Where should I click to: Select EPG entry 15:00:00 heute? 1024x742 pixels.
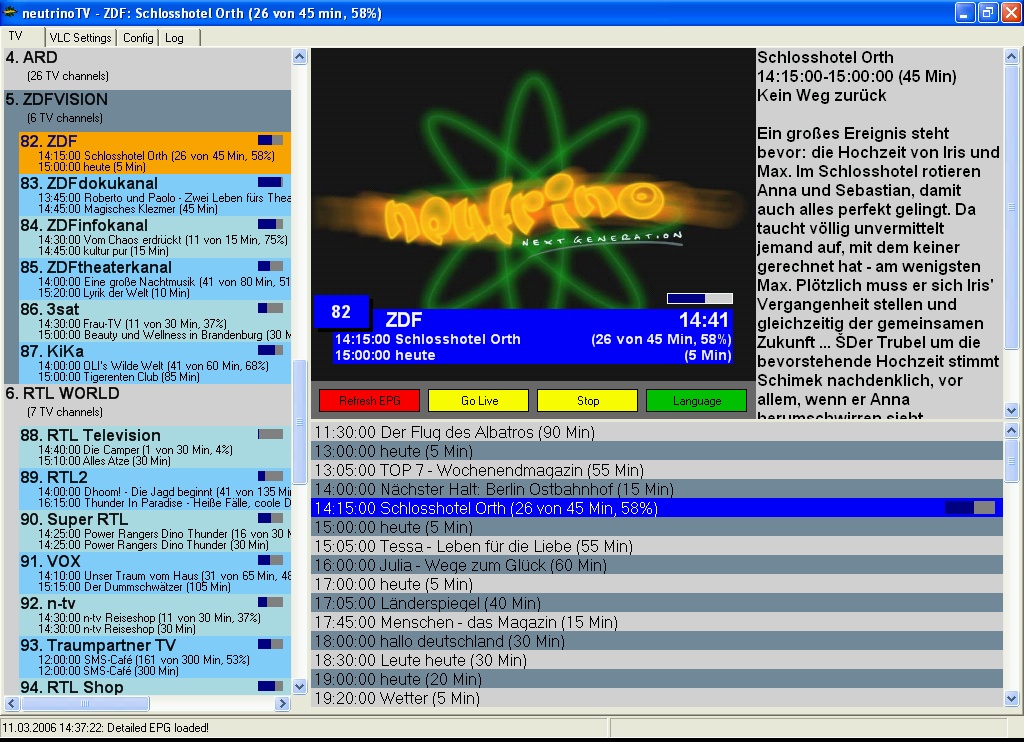click(x=656, y=526)
